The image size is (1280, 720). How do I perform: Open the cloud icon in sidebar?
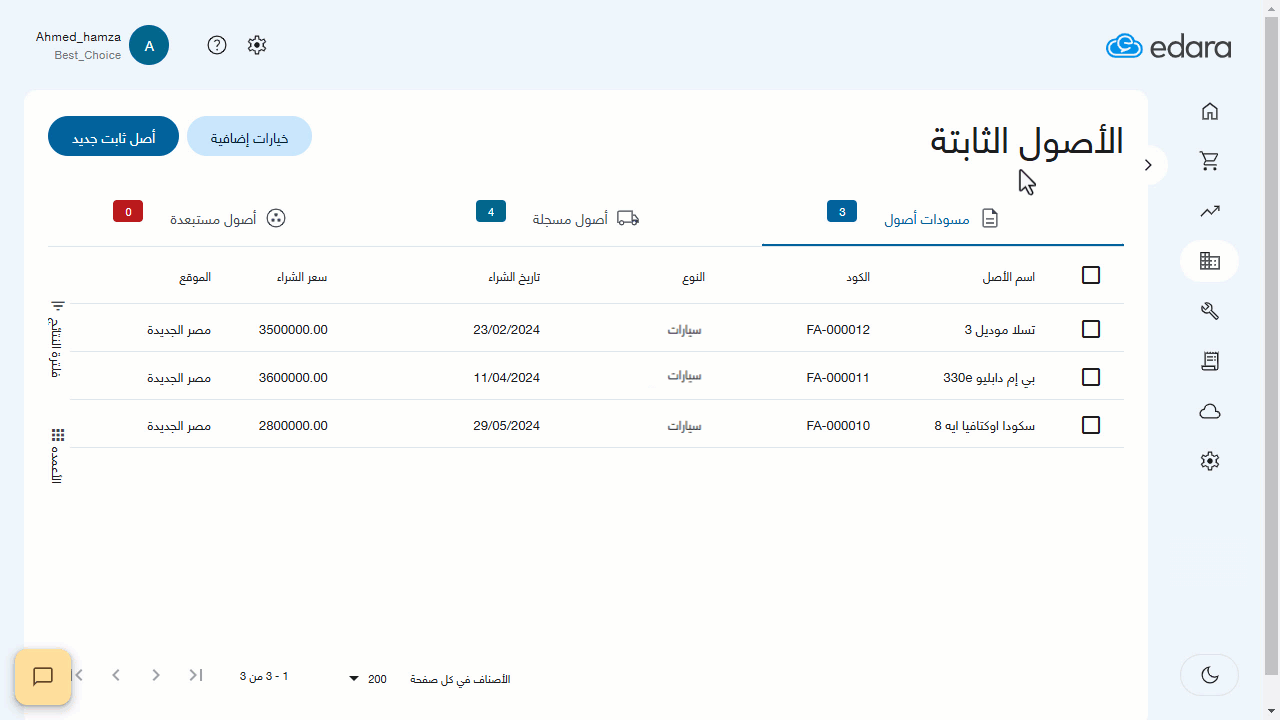1209,411
